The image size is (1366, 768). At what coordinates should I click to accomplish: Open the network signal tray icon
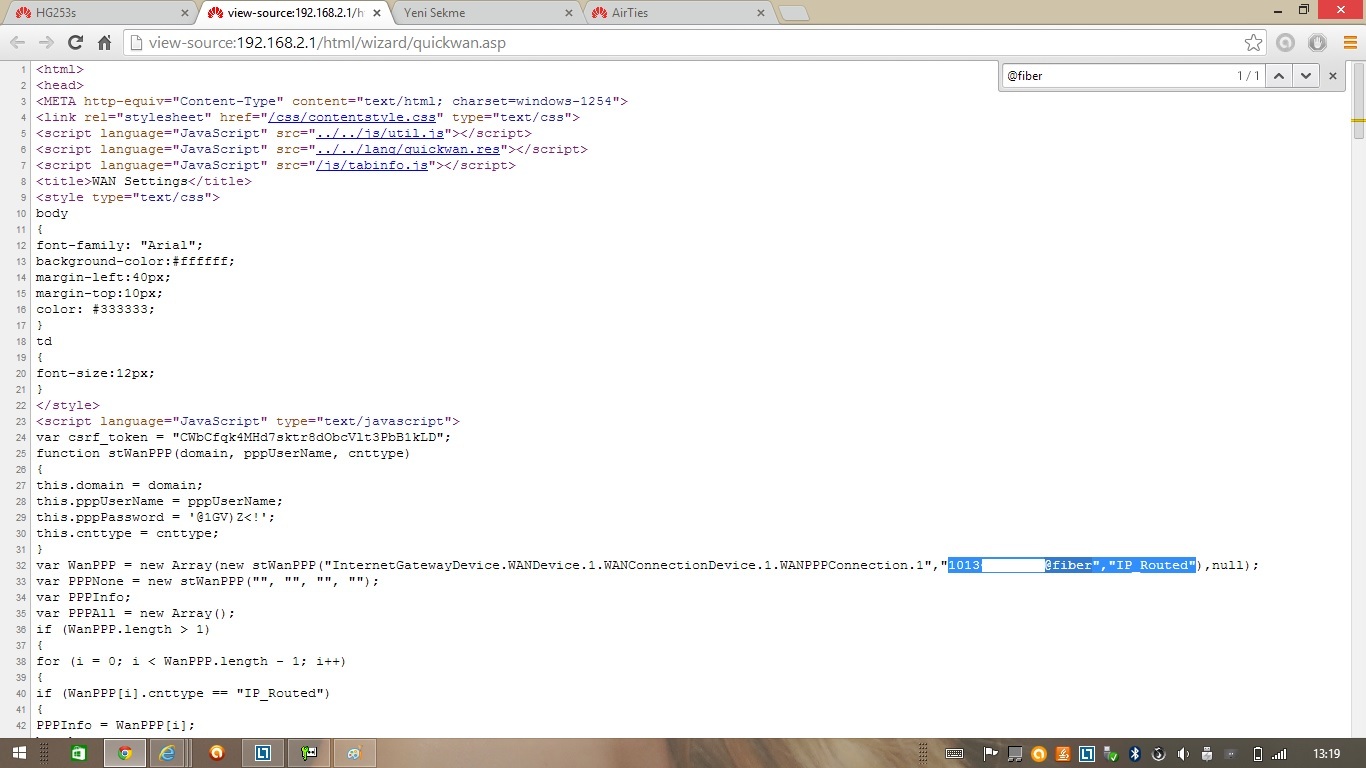[x=1280, y=754]
